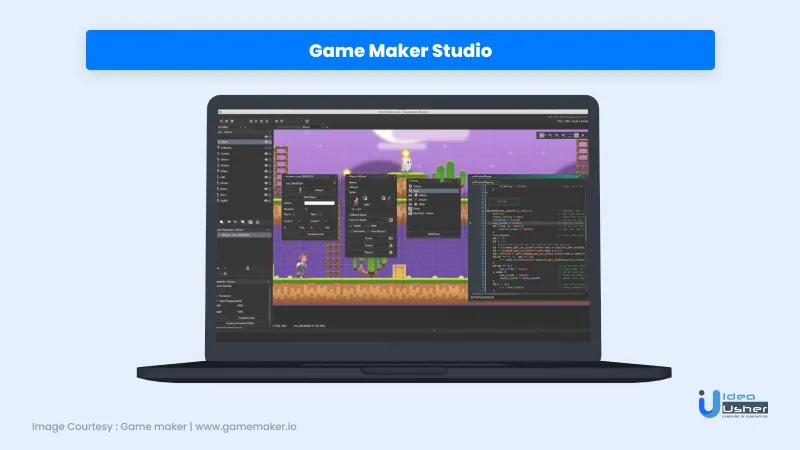Select the white ghost instance in the room

(406, 164)
